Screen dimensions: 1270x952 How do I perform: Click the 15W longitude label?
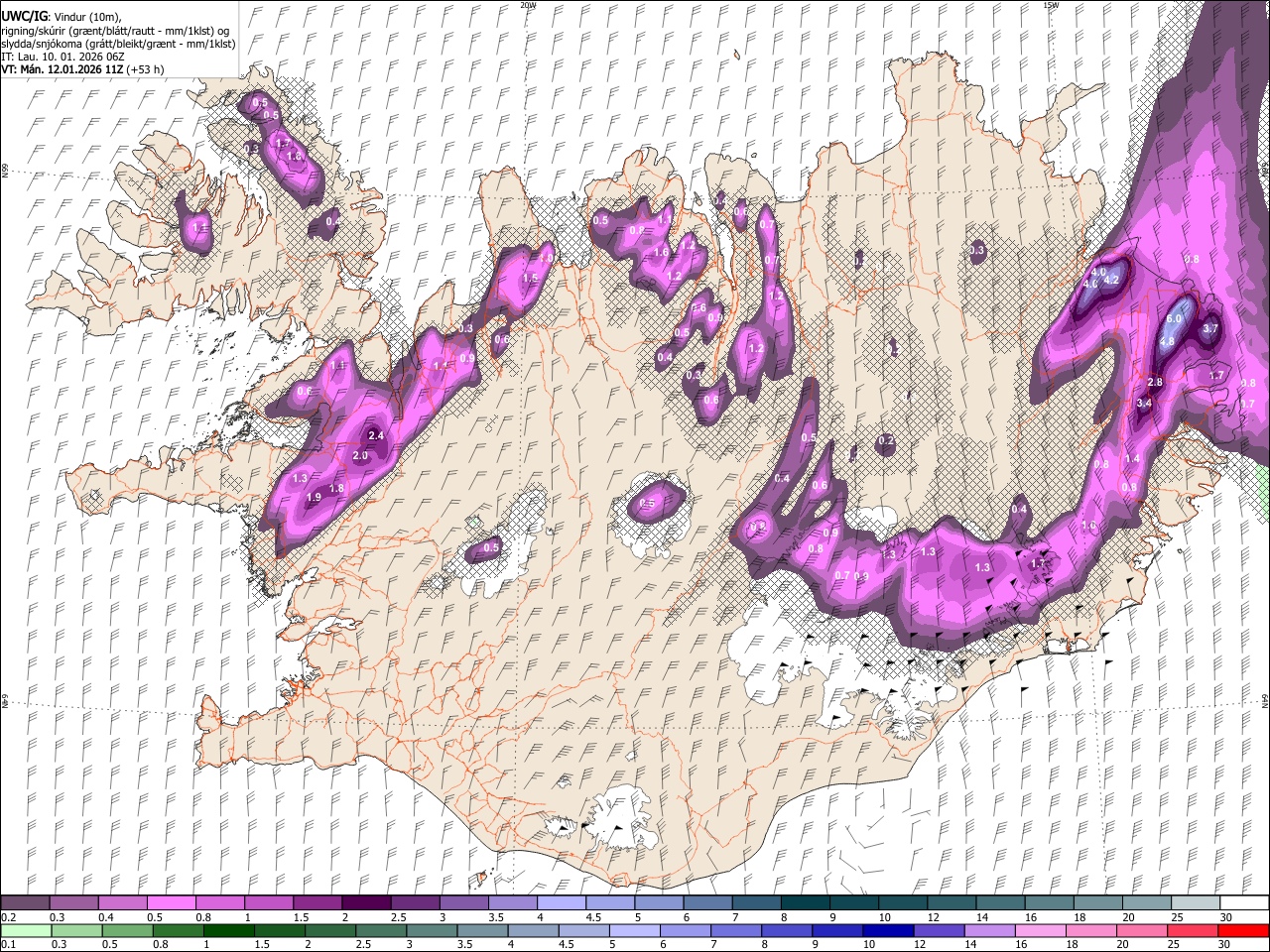coord(1050,5)
